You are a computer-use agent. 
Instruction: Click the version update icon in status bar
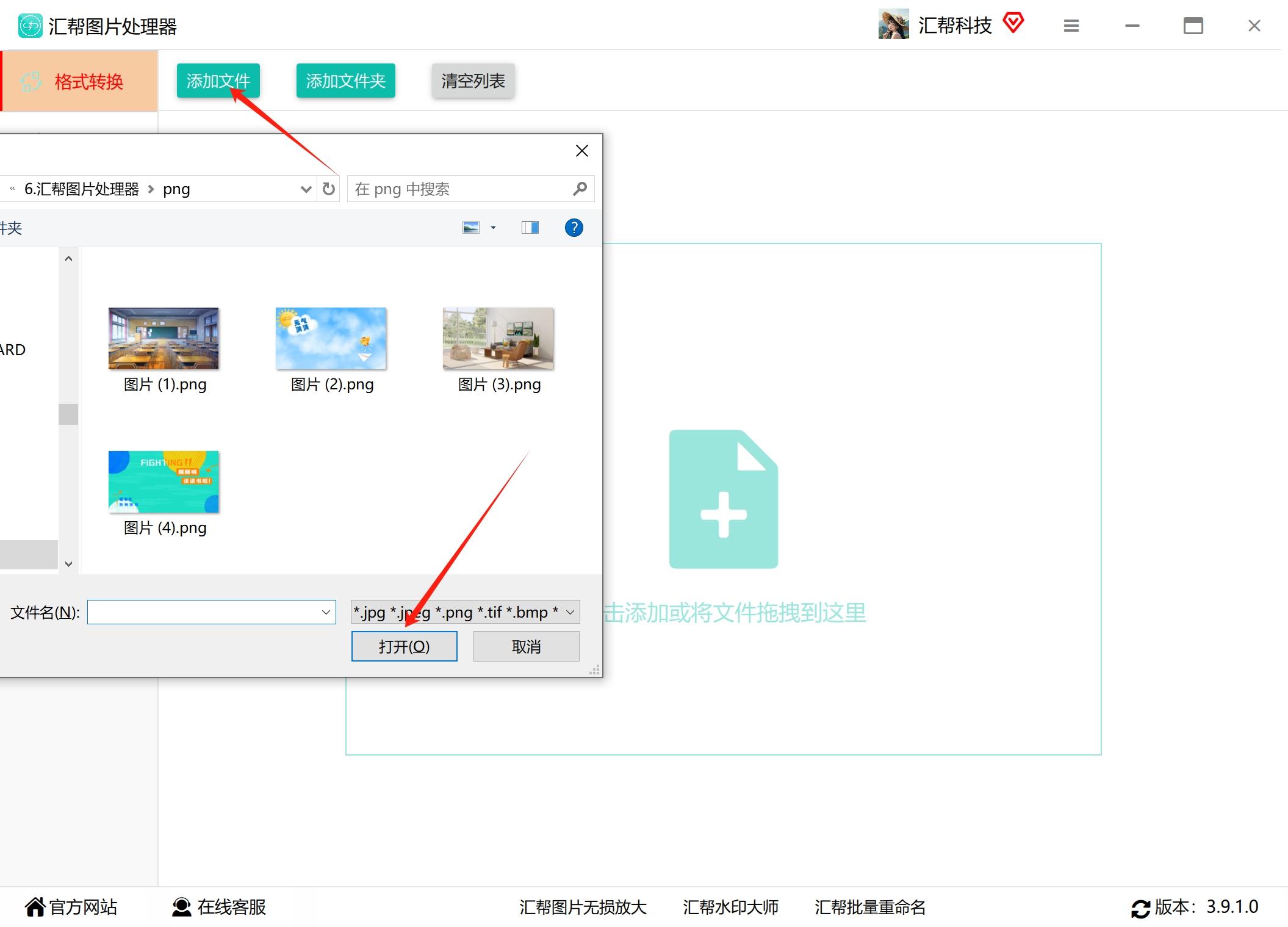click(x=1140, y=907)
